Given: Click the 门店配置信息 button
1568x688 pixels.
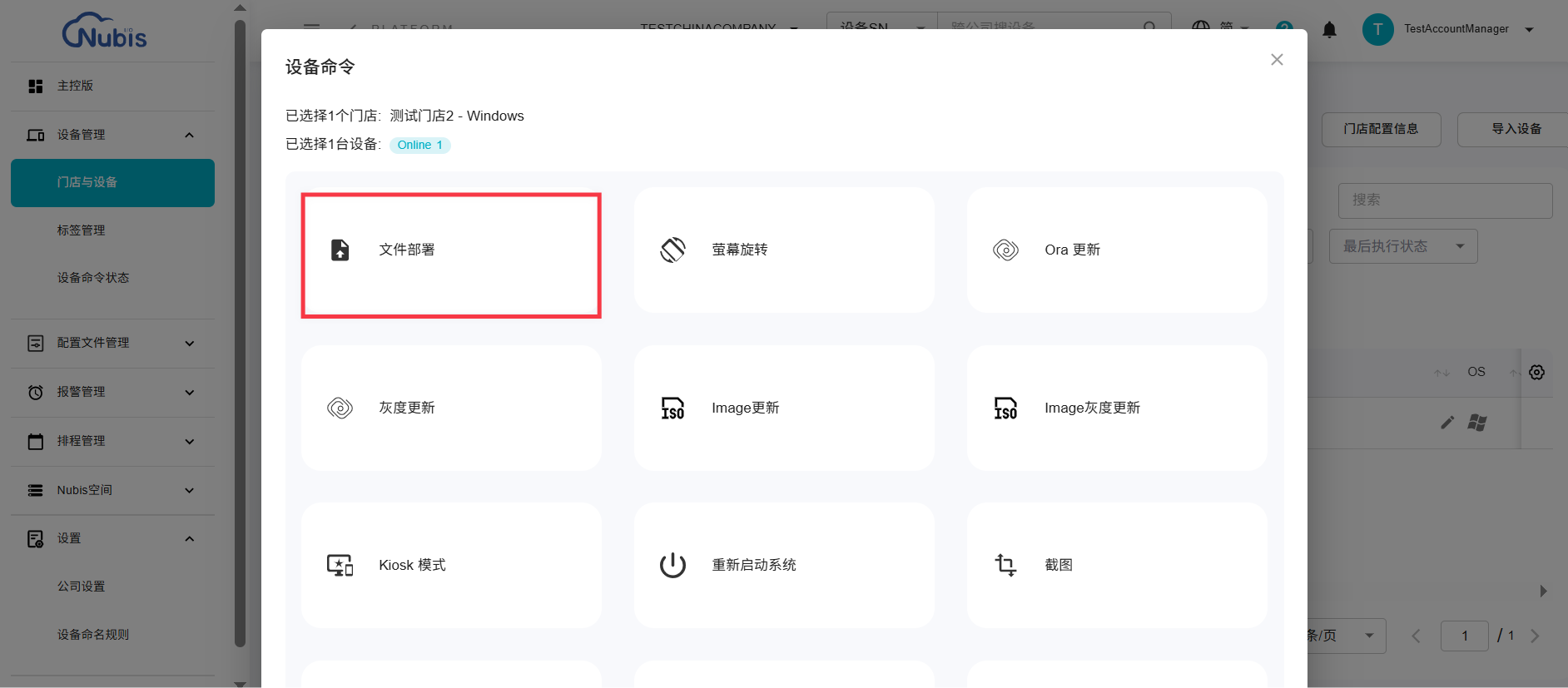Looking at the screenshot, I should (1381, 129).
